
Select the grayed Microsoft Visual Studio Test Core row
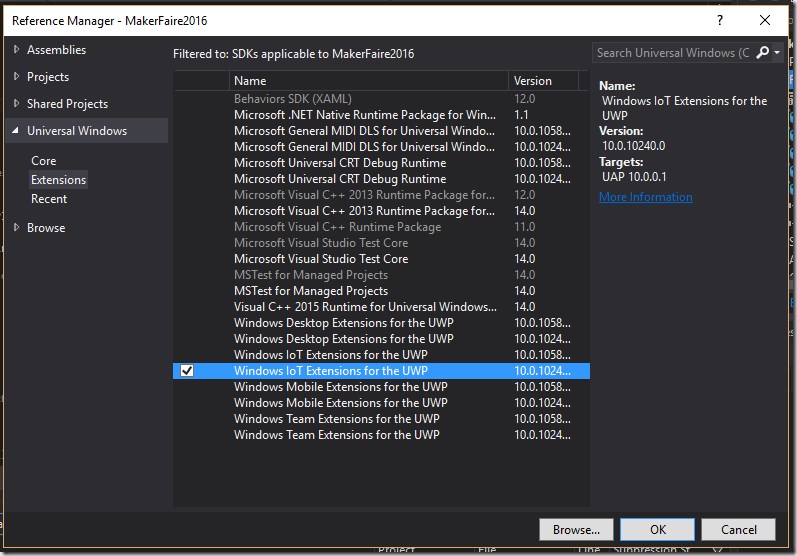click(381, 243)
